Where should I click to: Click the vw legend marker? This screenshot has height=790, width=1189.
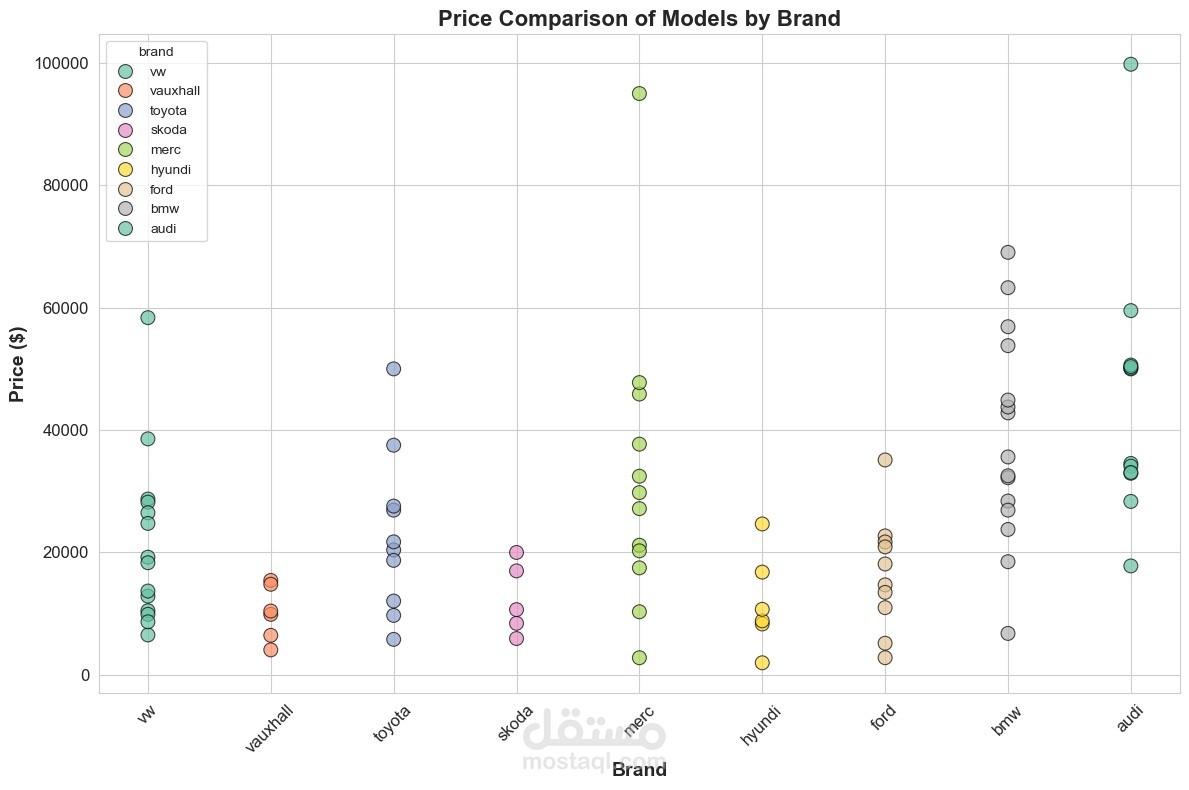[125, 71]
